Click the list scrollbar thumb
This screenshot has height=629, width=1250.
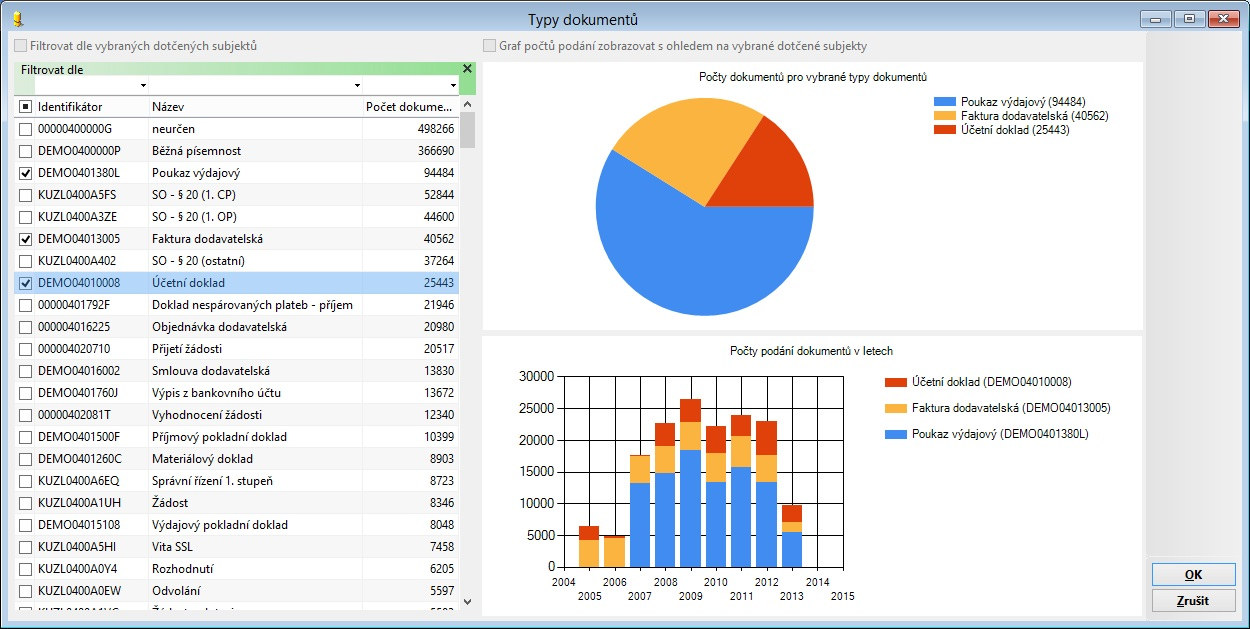tap(467, 130)
